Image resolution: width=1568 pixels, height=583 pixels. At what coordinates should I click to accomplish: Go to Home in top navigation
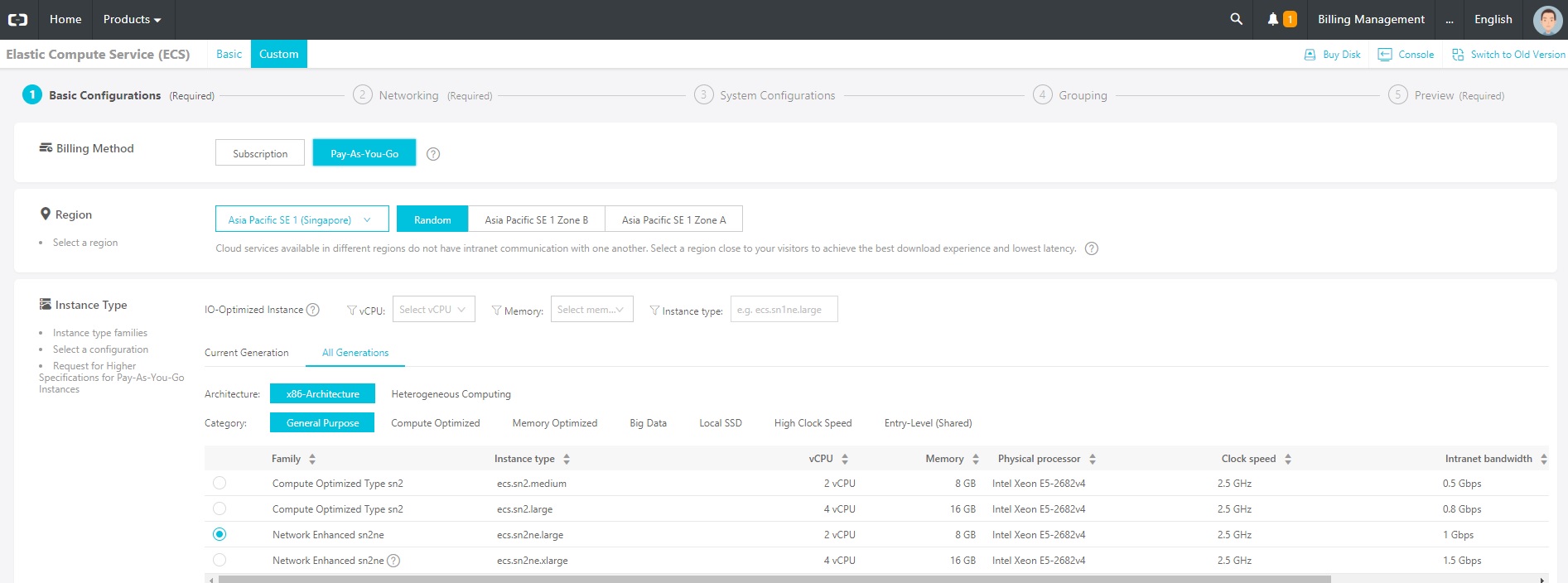click(x=65, y=19)
